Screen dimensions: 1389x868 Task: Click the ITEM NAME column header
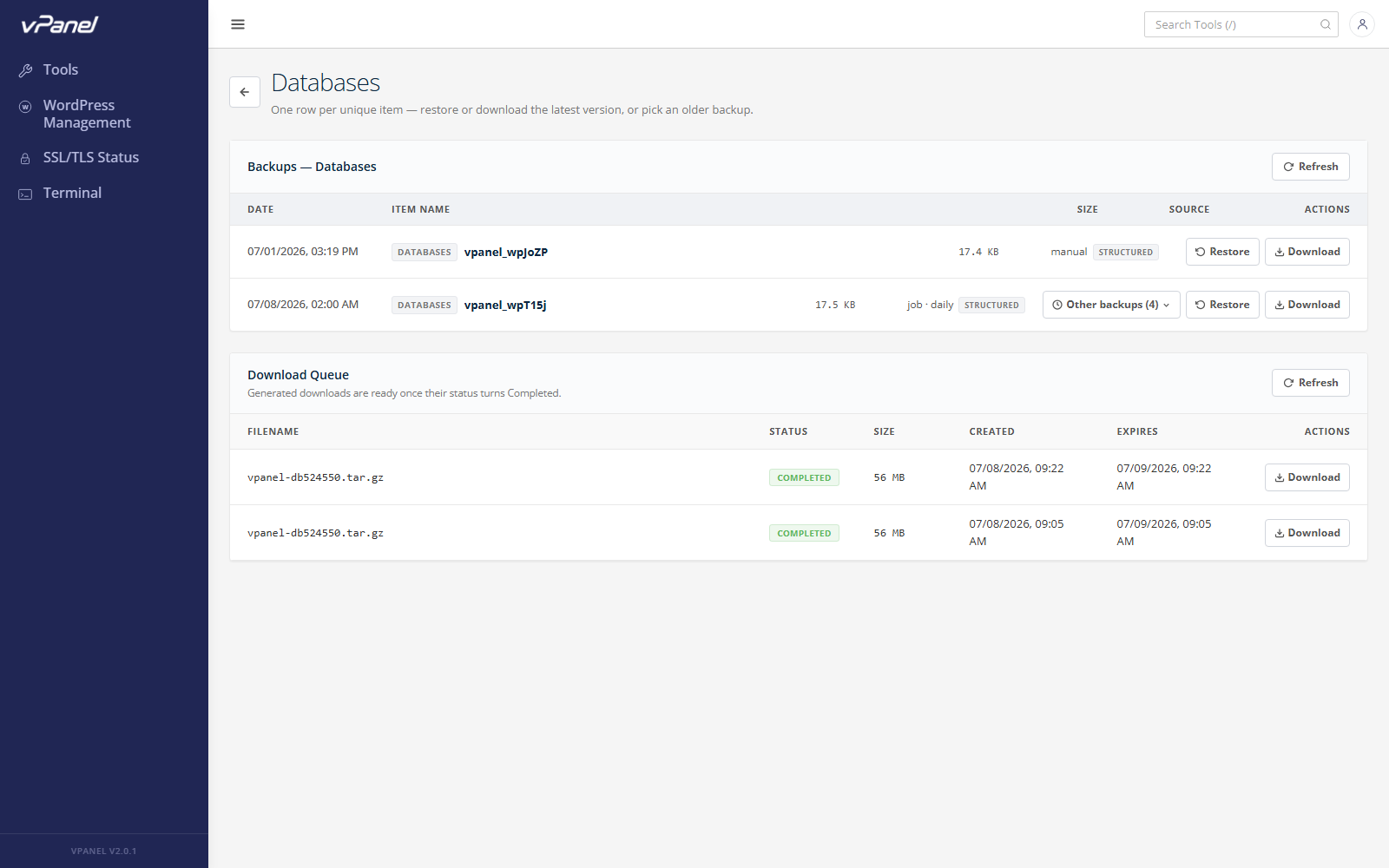[420, 209]
